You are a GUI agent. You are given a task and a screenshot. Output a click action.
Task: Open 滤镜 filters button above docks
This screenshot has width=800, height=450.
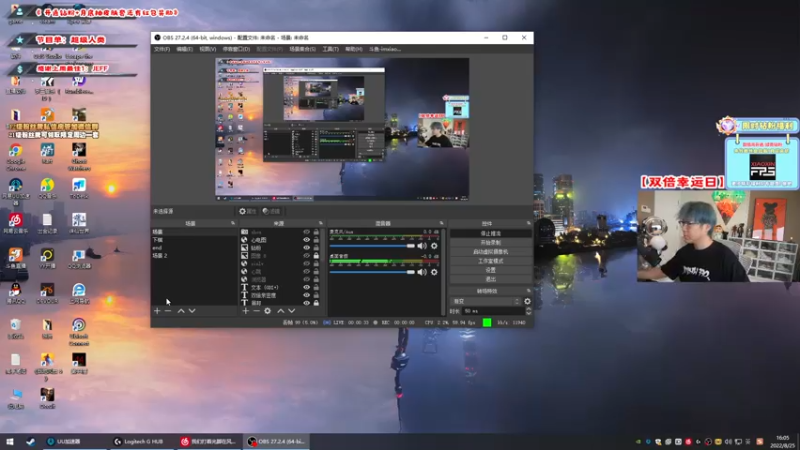coord(271,211)
